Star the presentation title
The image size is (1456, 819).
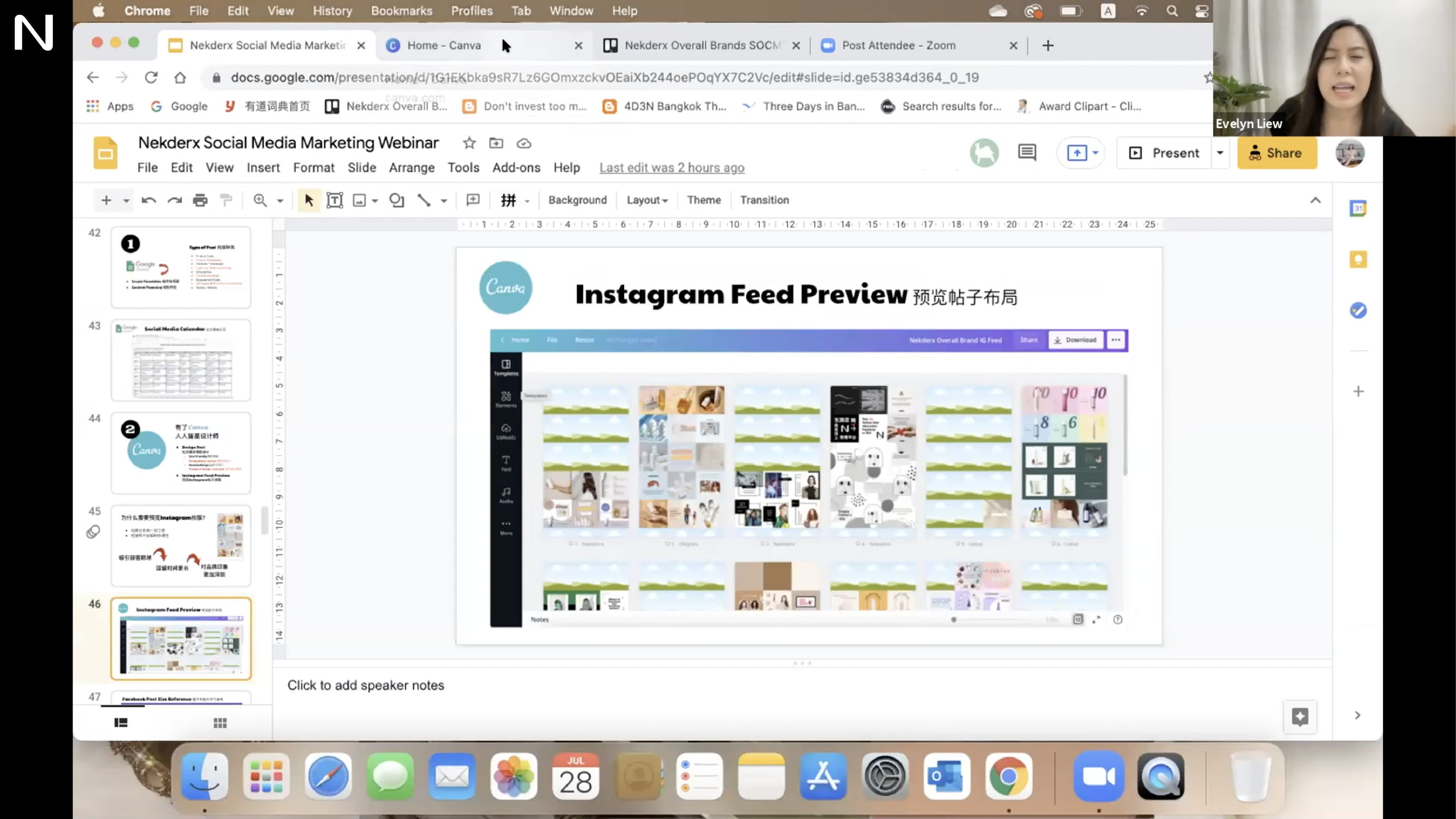pos(469,143)
